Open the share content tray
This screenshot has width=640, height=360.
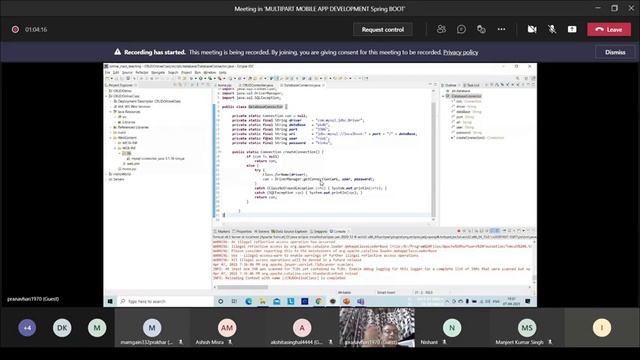coord(572,29)
